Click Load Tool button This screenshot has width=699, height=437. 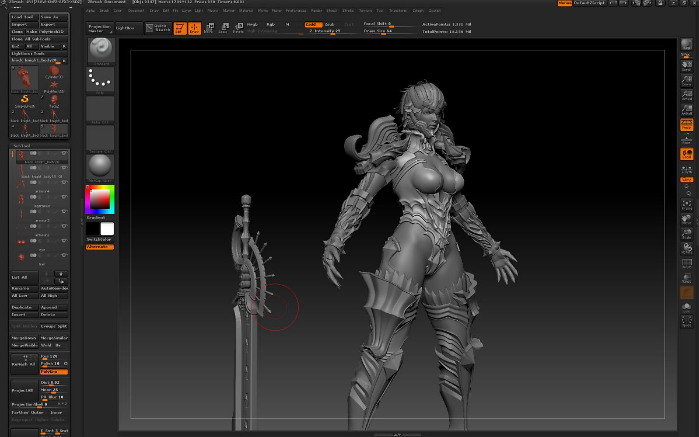tap(25, 17)
